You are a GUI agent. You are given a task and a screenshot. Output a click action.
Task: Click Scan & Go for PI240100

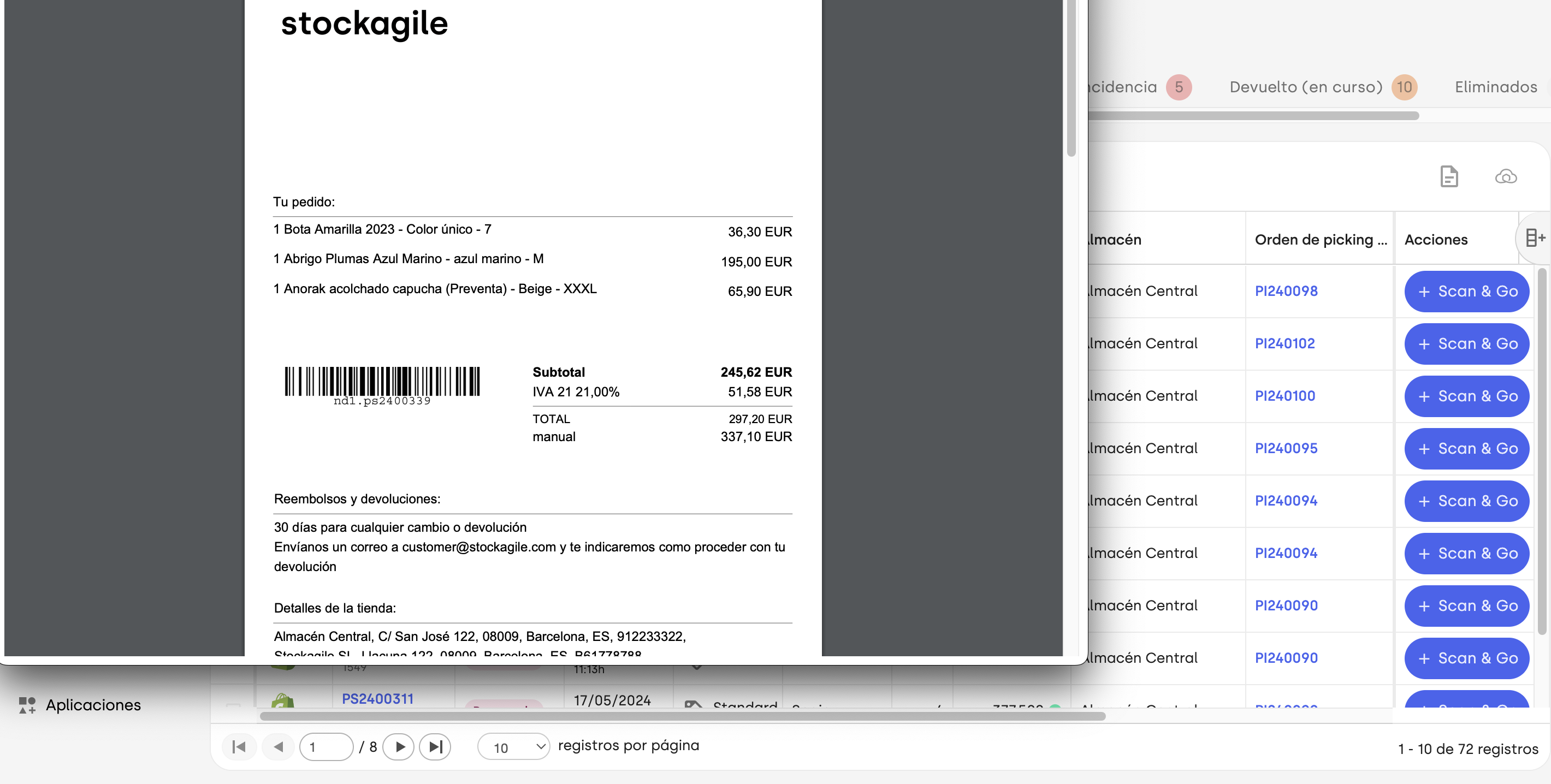click(1467, 396)
